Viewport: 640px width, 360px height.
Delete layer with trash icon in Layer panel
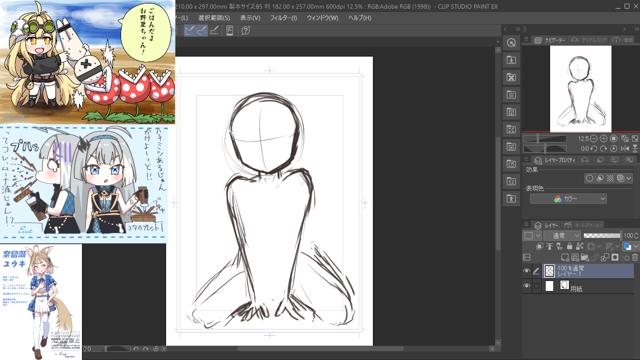tap(635, 258)
